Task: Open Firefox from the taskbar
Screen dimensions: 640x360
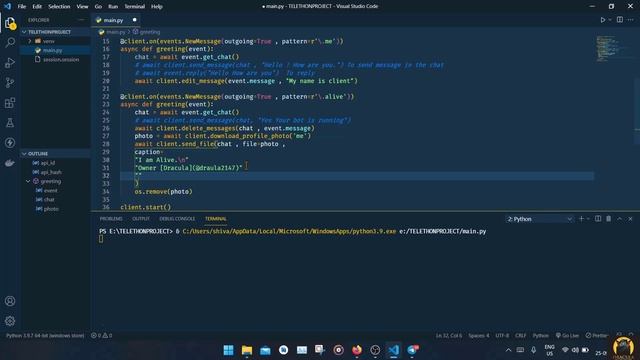Action: [x=357, y=350]
